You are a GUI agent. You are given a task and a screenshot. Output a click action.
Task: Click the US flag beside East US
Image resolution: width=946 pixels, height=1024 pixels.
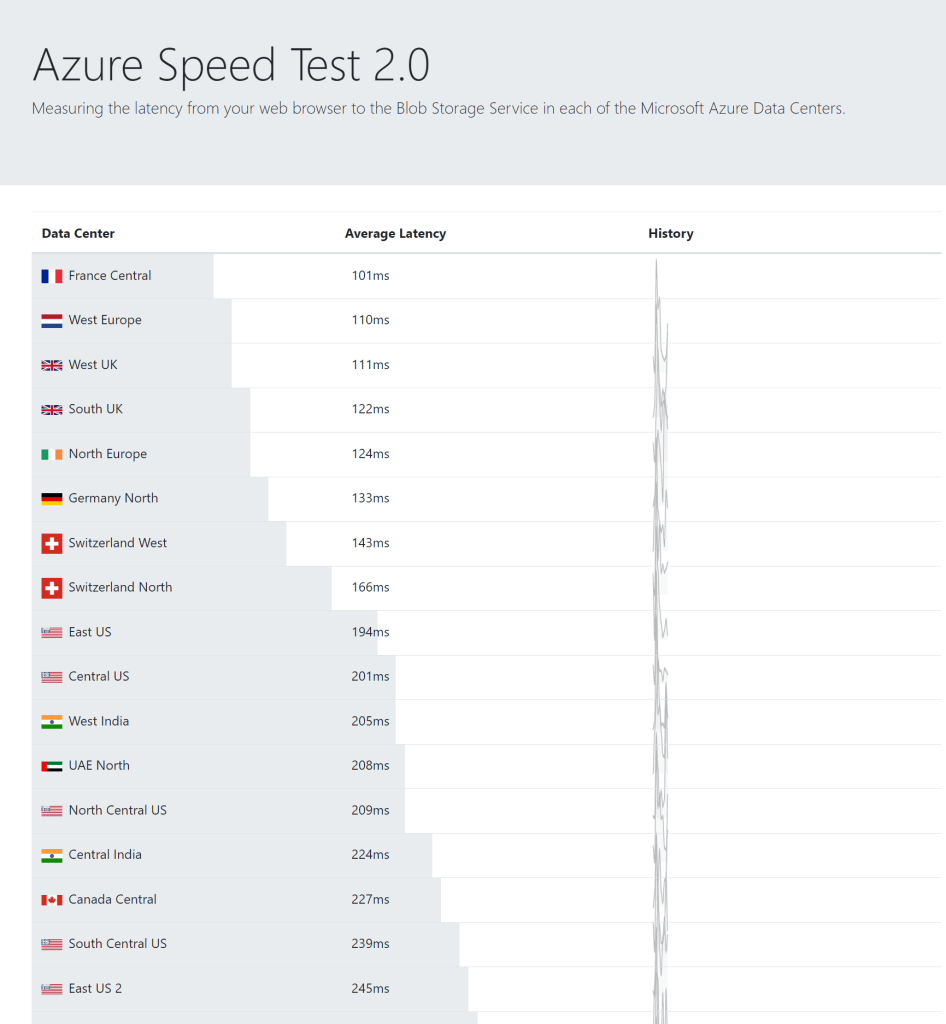(x=51, y=632)
